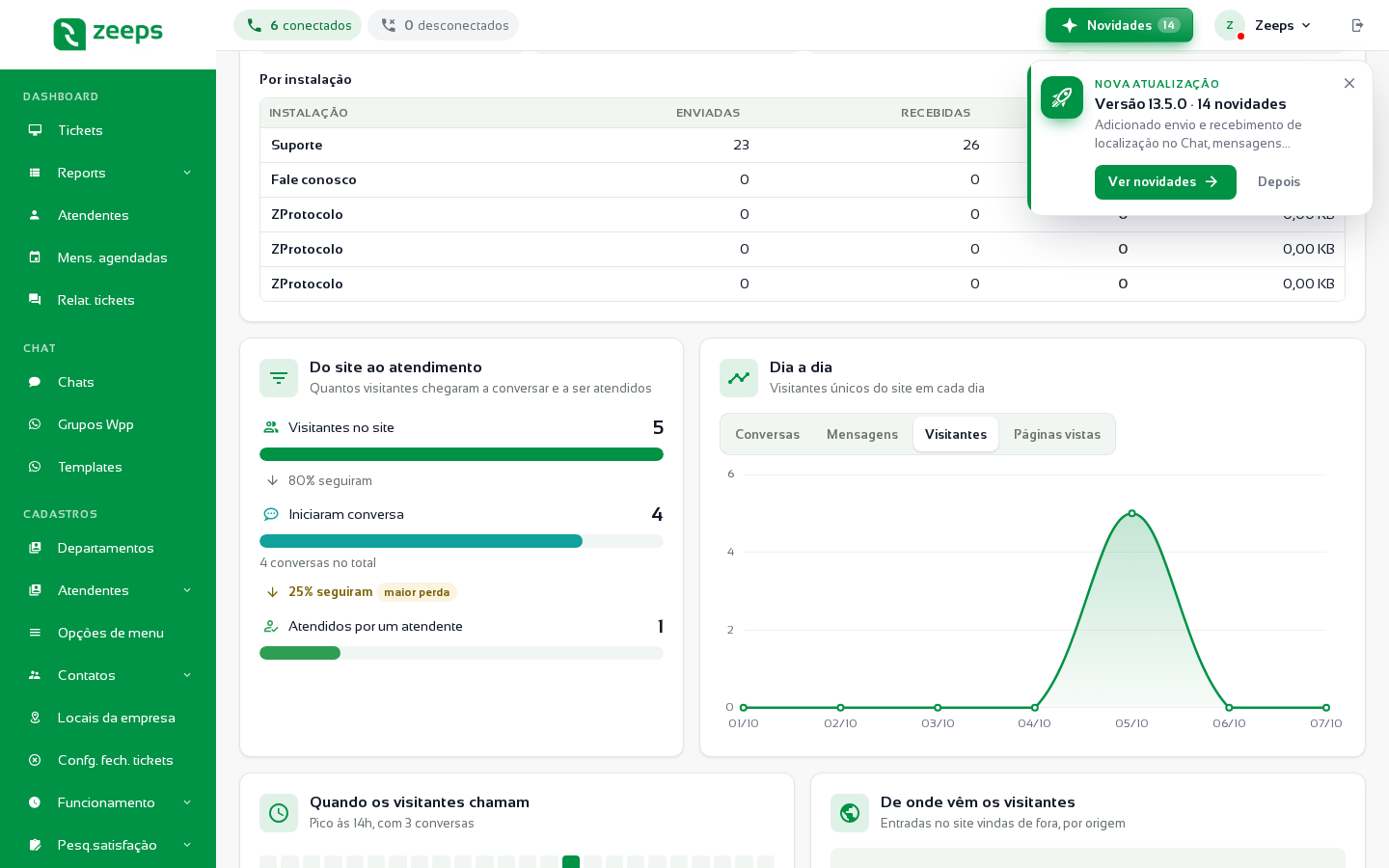Viewport: 1389px width, 868px height.
Task: Click the Z user avatar
Action: pyautogui.click(x=1229, y=25)
